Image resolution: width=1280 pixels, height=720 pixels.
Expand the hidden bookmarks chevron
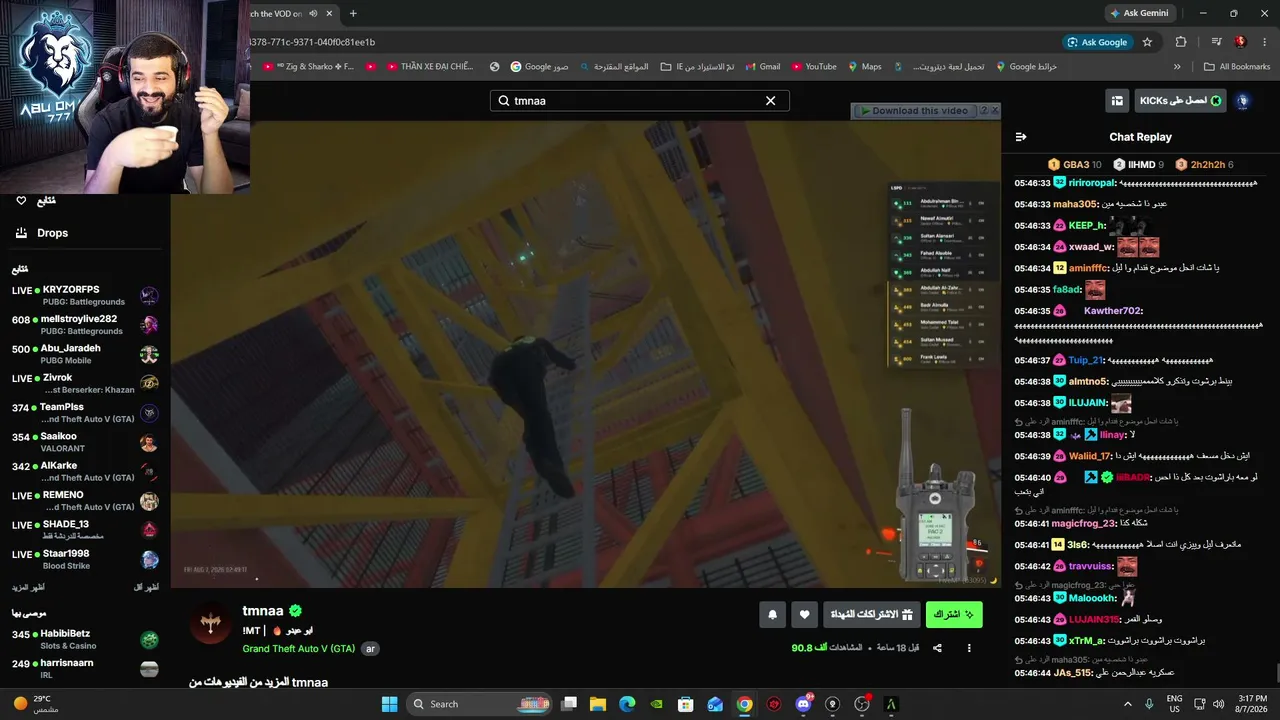click(x=1177, y=67)
